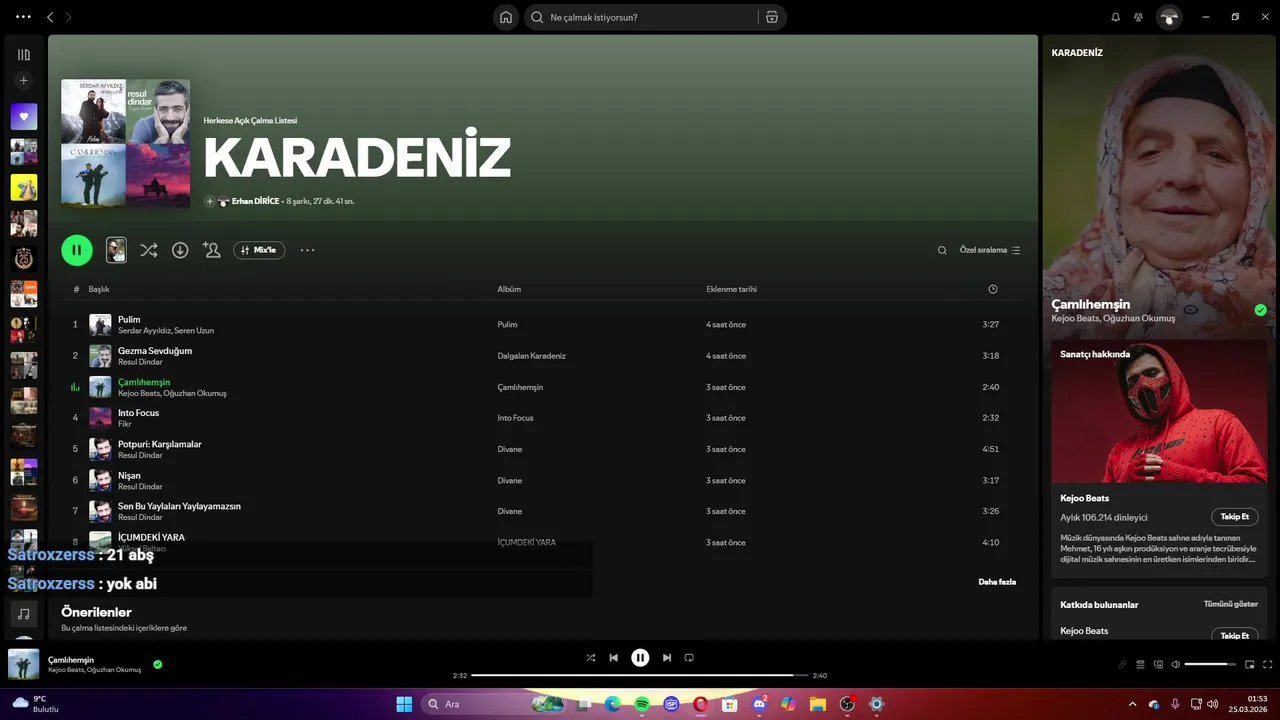Select the track Nişan
This screenshot has height=720, width=1280.
pos(129,475)
